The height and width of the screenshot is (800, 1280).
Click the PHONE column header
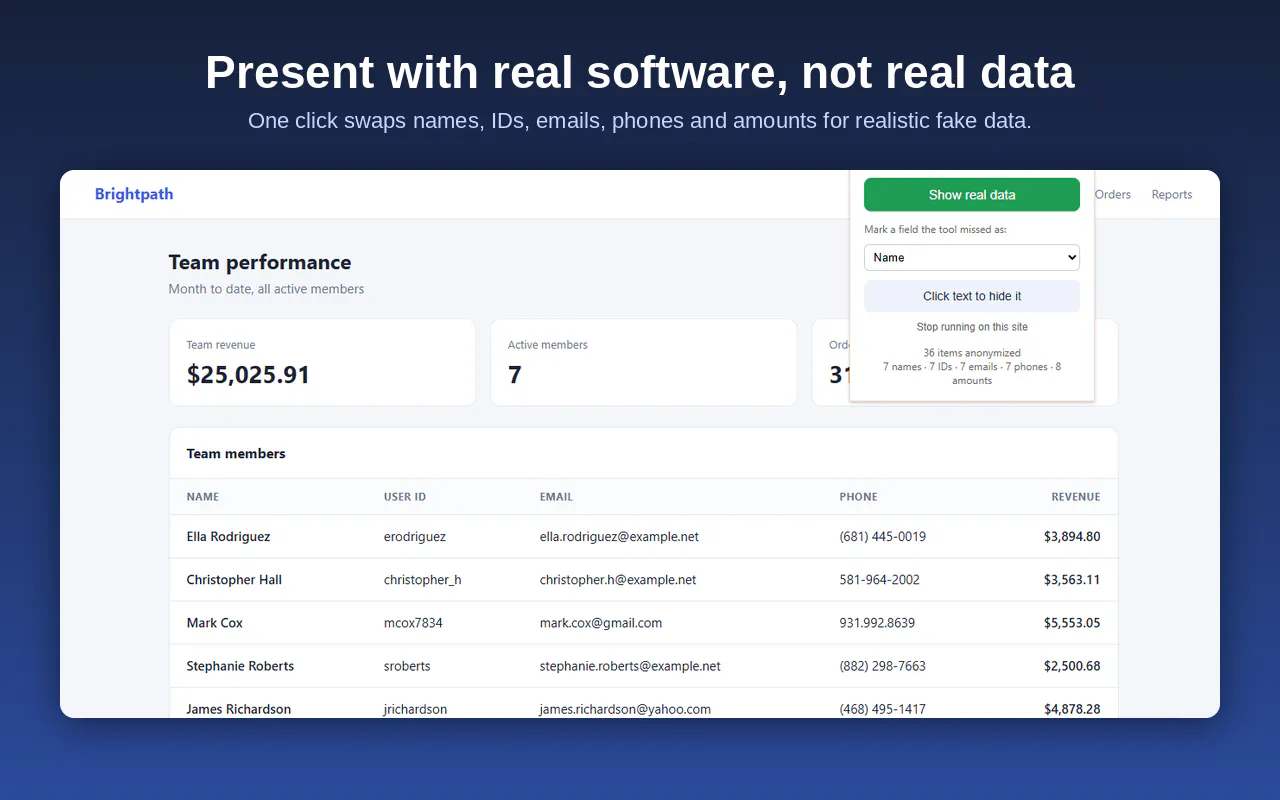click(x=858, y=497)
